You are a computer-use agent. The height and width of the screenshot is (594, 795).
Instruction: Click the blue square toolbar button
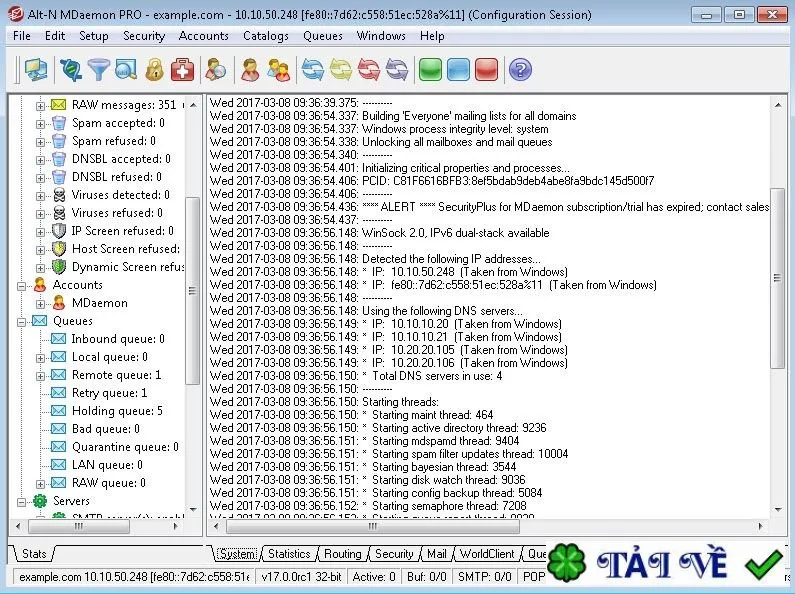click(458, 70)
